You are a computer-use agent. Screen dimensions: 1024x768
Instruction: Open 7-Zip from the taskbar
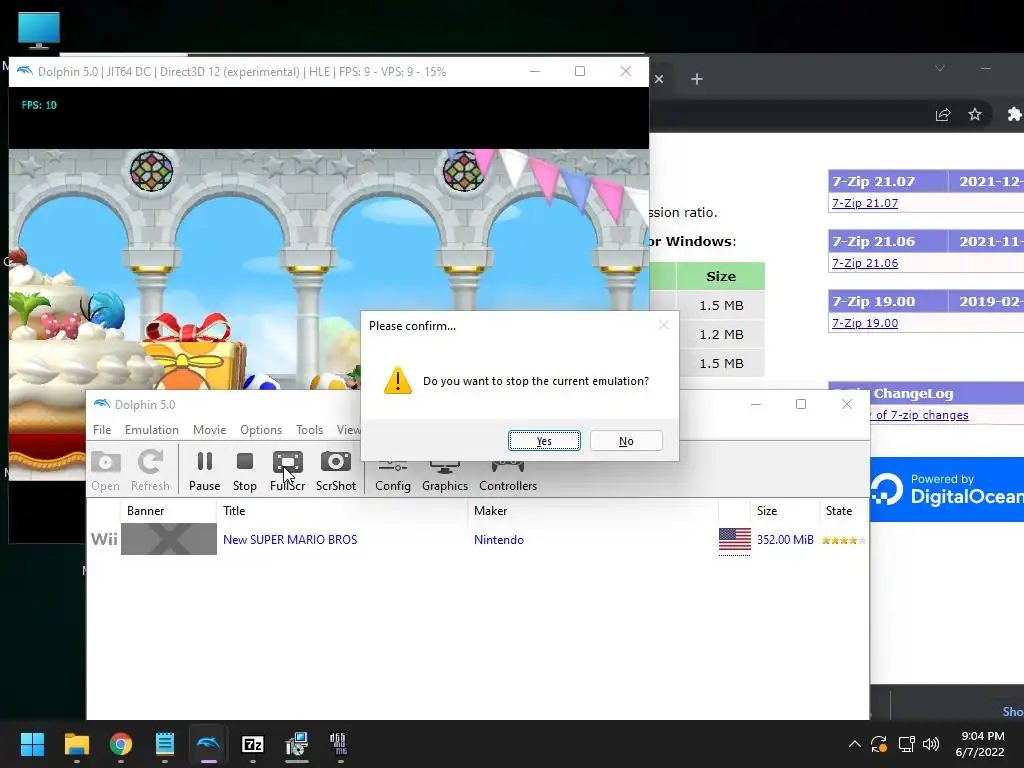[253, 744]
